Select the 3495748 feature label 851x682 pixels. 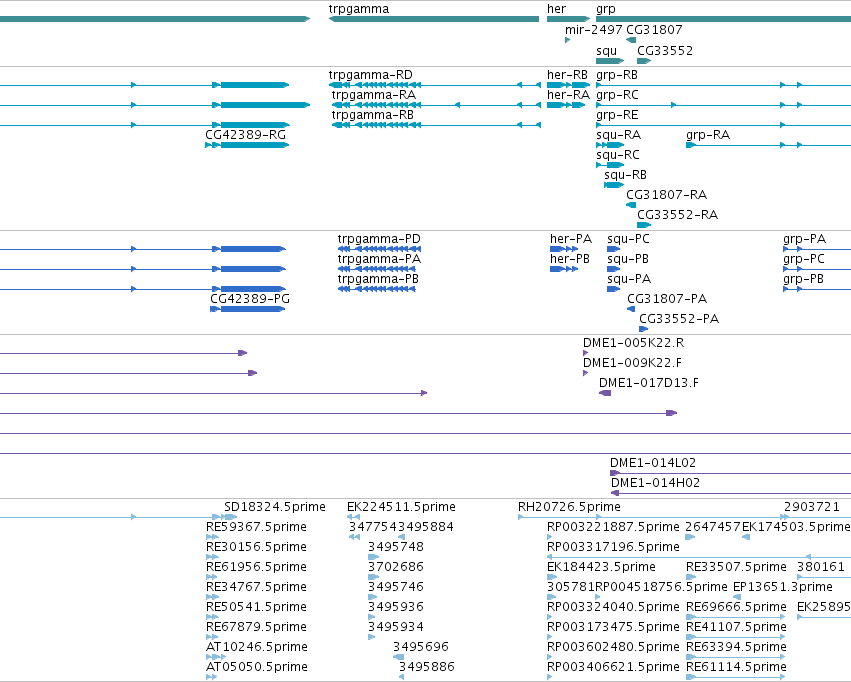(x=396, y=547)
